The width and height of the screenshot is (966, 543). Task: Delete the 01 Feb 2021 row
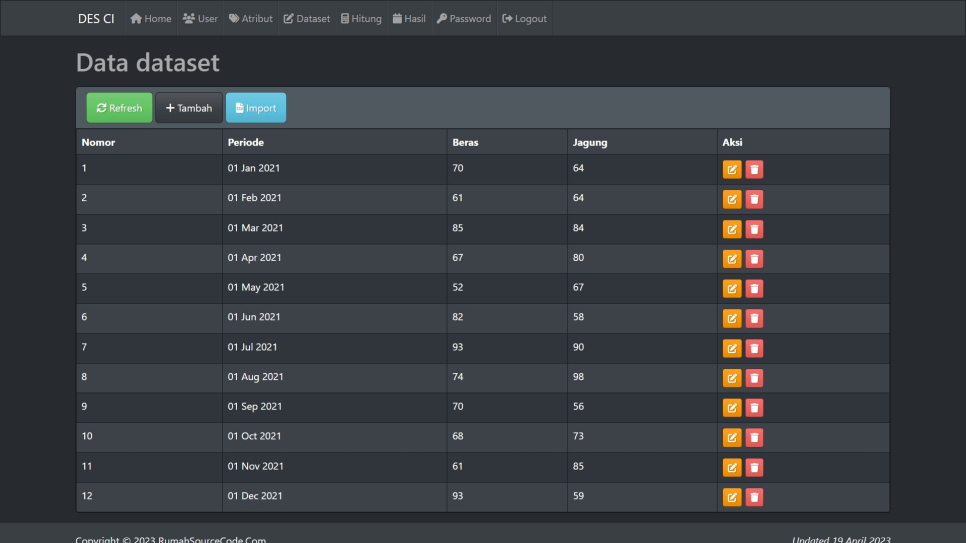[754, 199]
